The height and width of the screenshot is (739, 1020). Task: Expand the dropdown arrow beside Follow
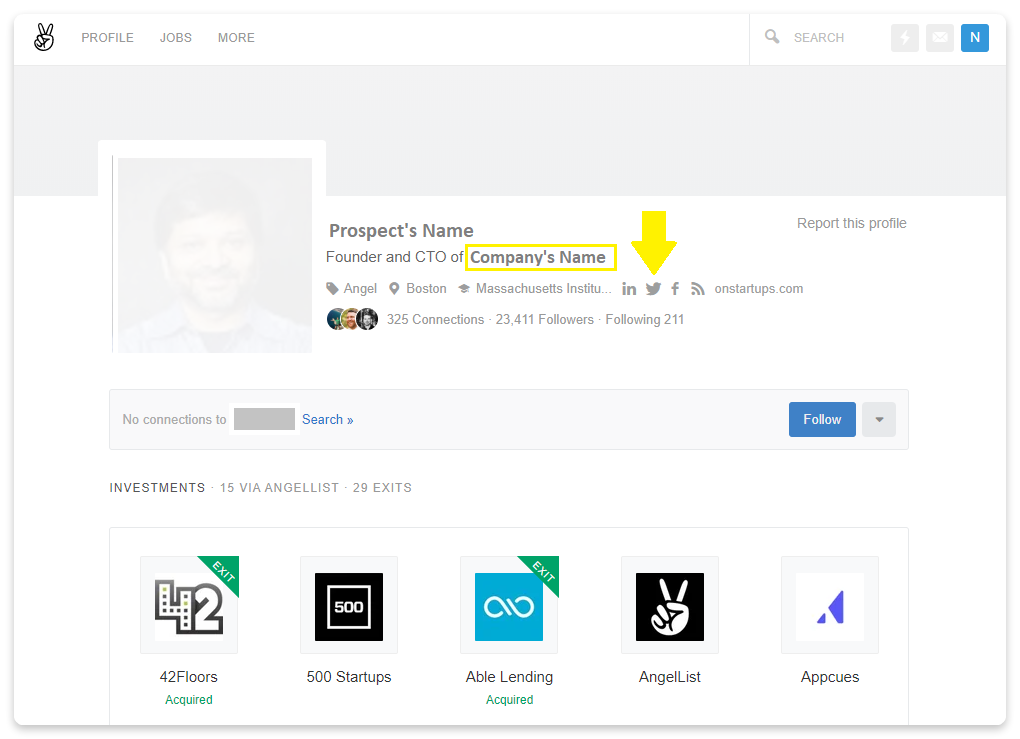pyautogui.click(x=879, y=420)
